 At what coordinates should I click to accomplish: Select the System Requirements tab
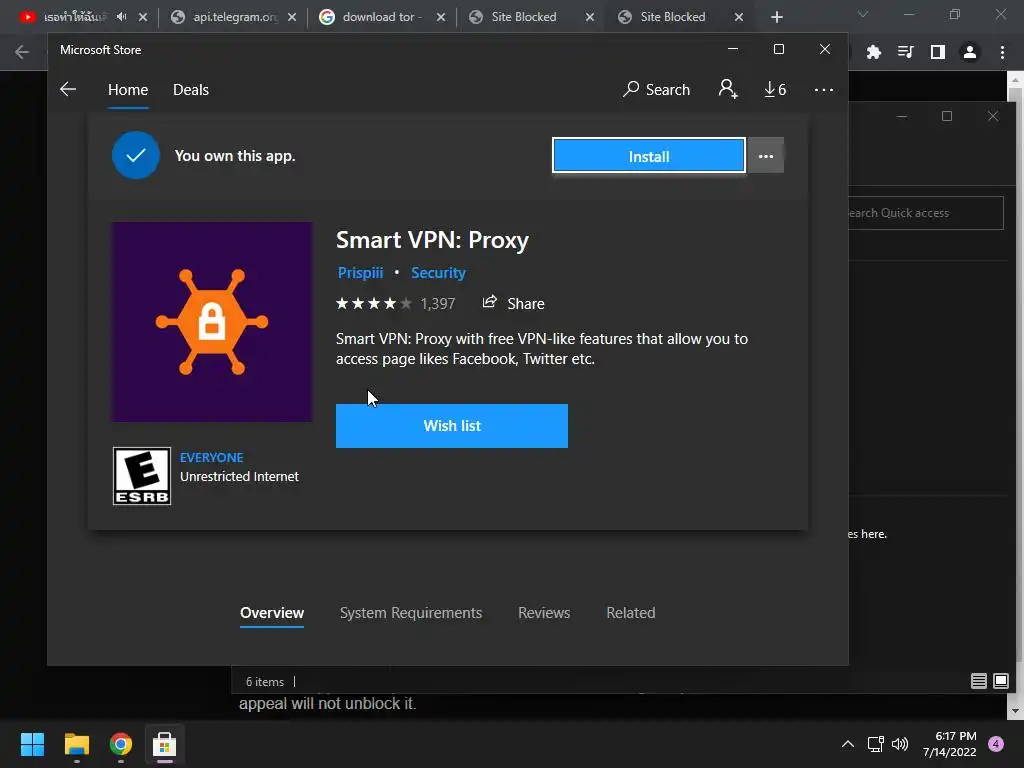pyautogui.click(x=411, y=613)
